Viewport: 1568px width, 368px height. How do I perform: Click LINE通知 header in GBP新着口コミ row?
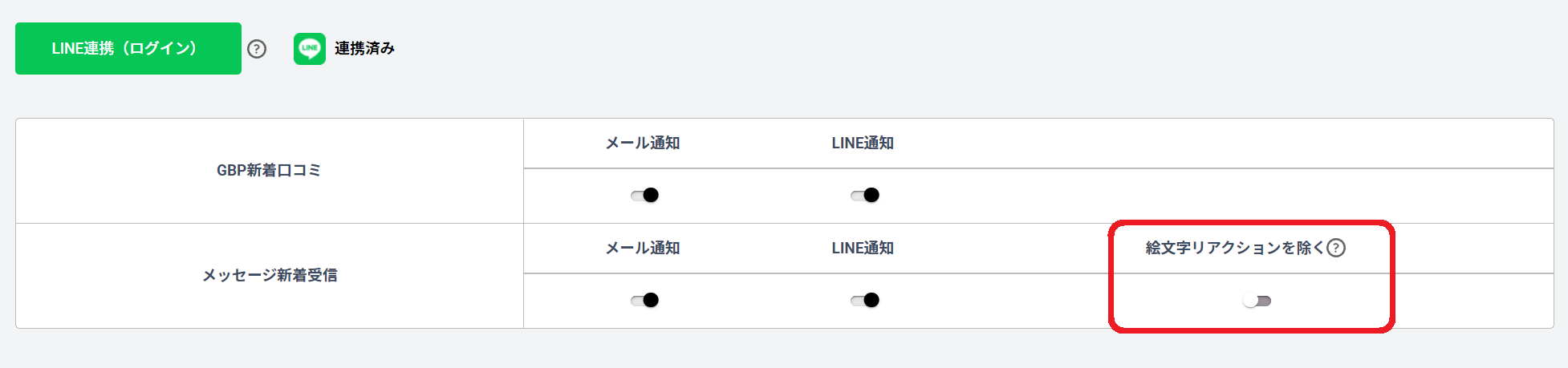click(863, 143)
